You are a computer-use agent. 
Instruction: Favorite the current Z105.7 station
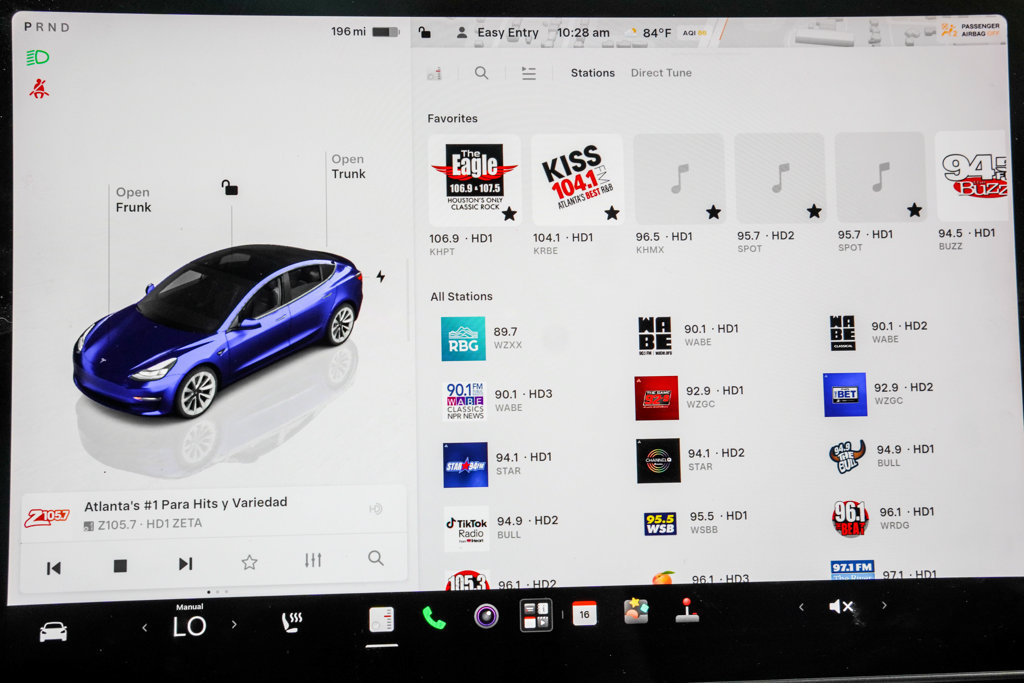point(249,562)
